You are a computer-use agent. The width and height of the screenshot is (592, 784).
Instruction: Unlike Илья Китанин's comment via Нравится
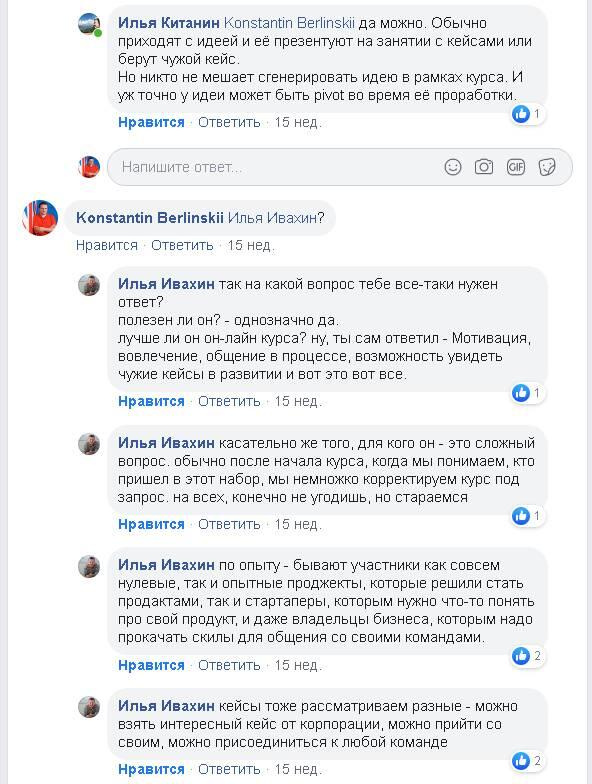tap(151, 122)
